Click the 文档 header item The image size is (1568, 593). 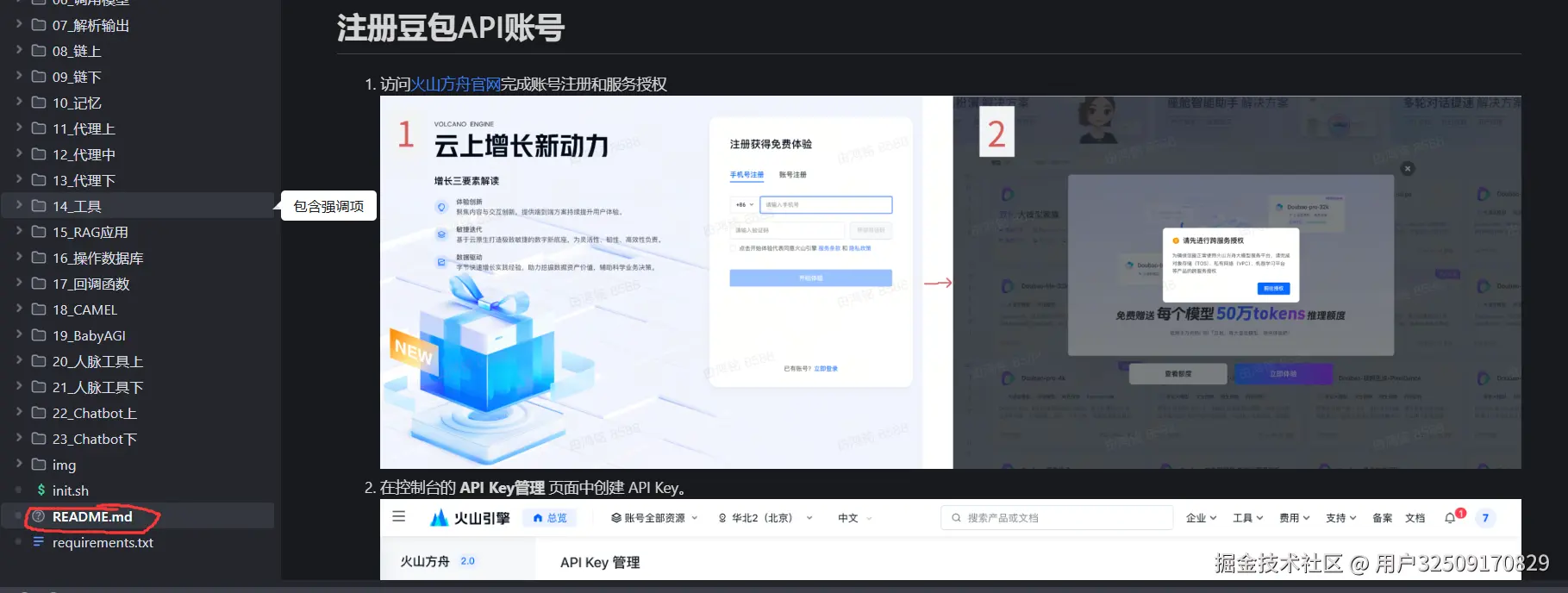tap(1415, 518)
